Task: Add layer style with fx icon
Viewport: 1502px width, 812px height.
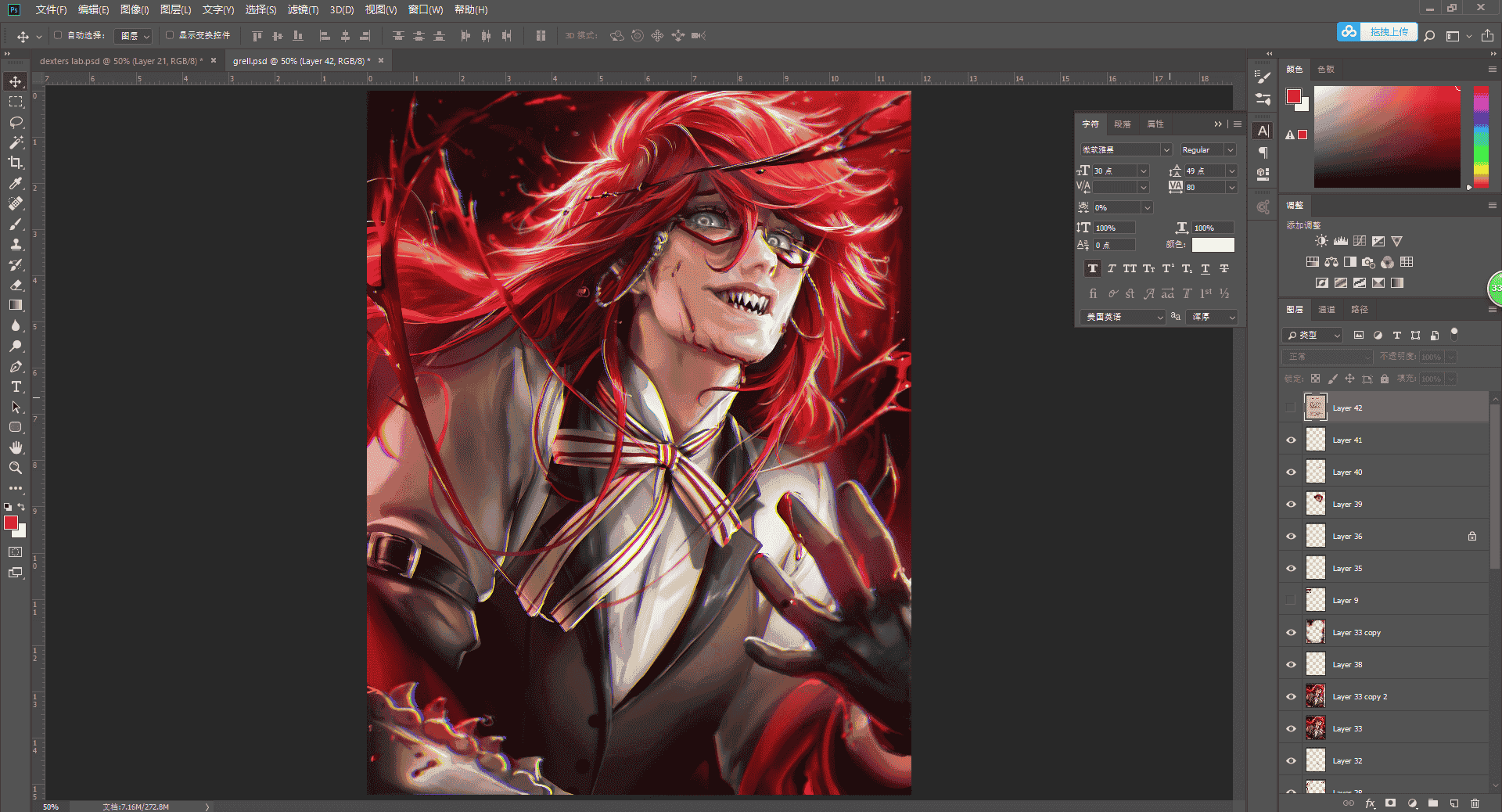Action: click(x=1370, y=803)
